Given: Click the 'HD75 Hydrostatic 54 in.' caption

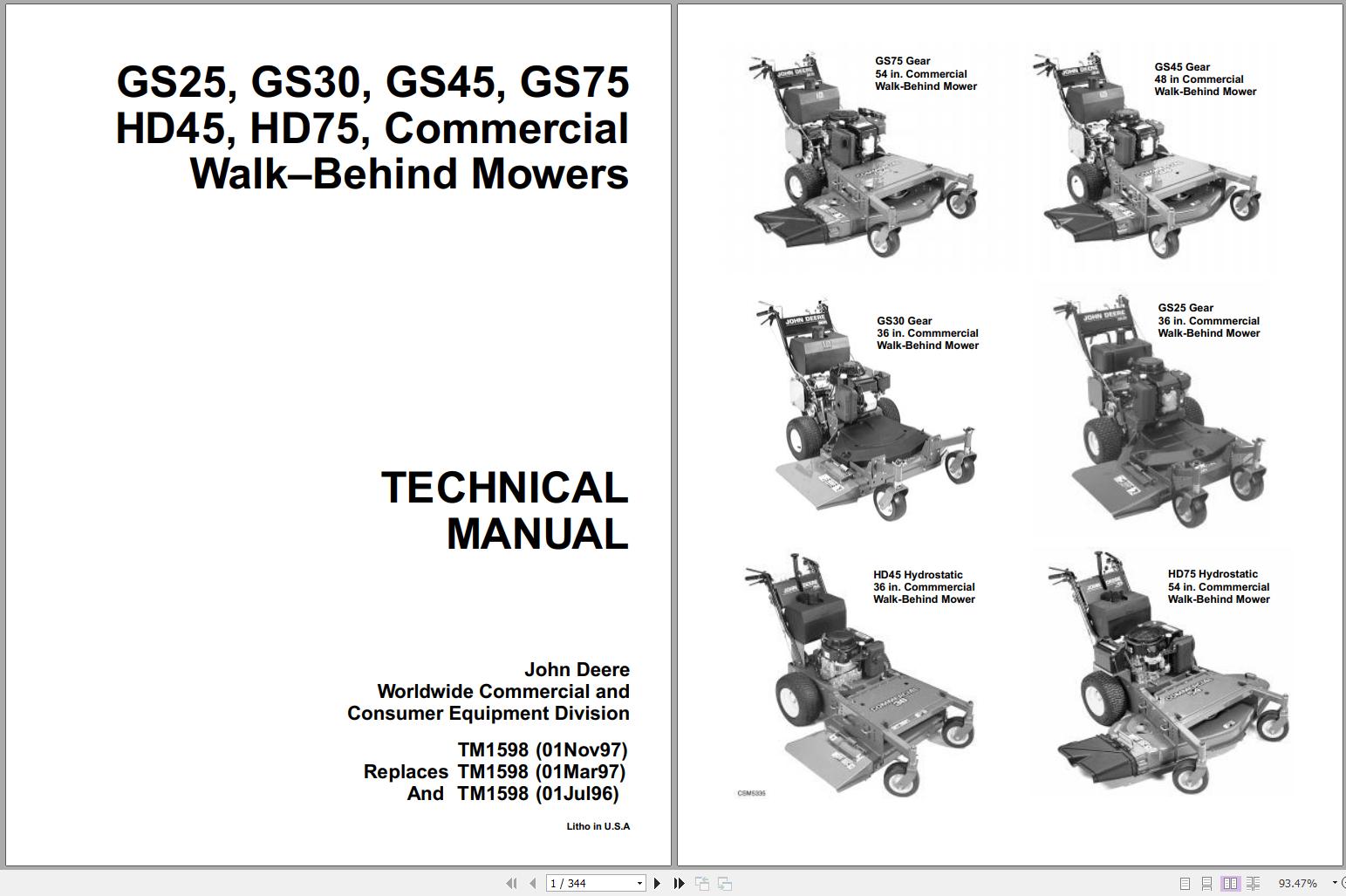Looking at the screenshot, I should pyautogui.click(x=1219, y=586).
